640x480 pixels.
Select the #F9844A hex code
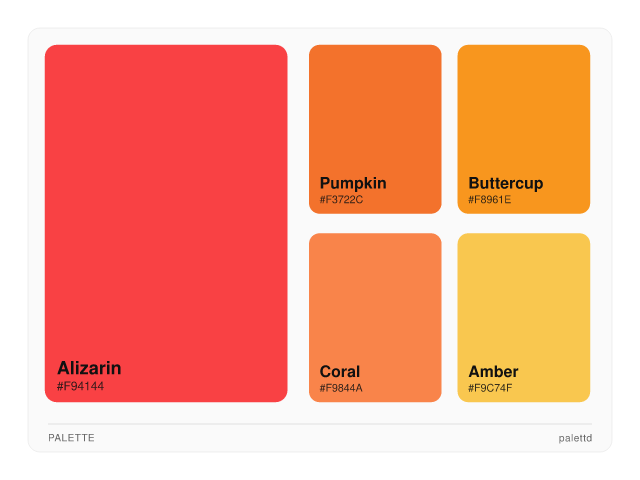[x=341, y=388]
